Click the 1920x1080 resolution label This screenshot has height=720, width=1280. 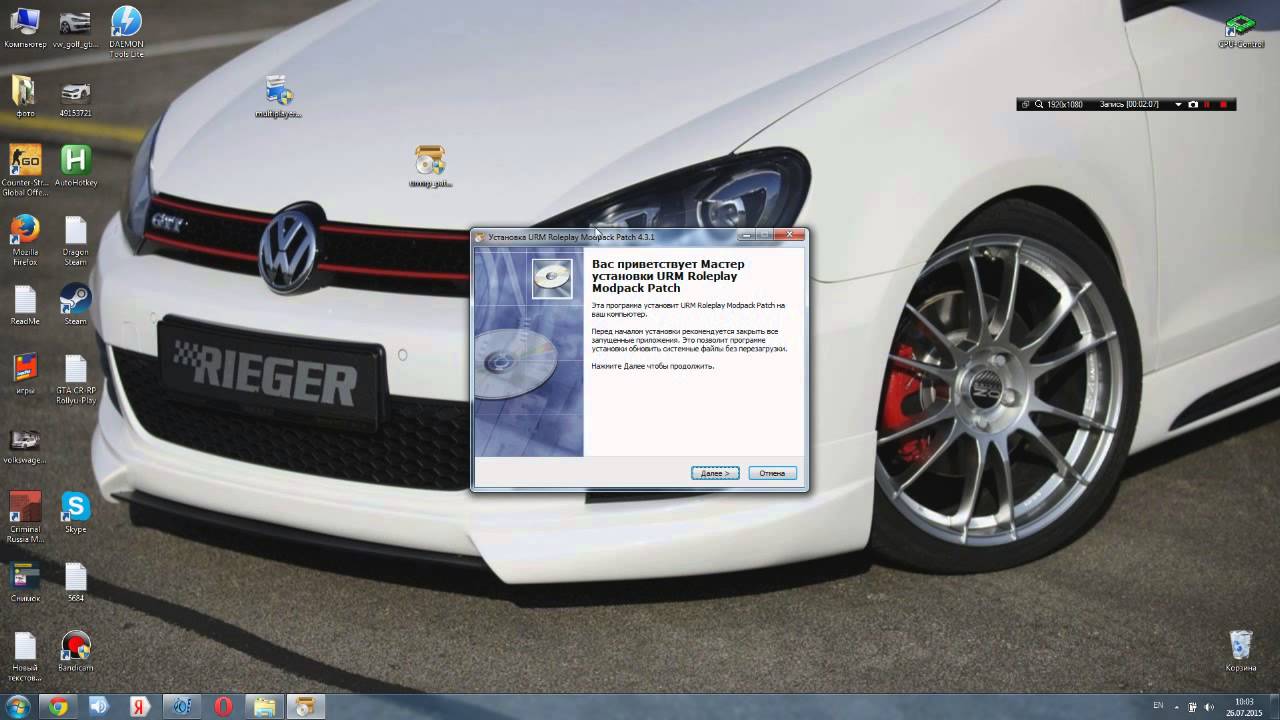pyautogui.click(x=1065, y=104)
